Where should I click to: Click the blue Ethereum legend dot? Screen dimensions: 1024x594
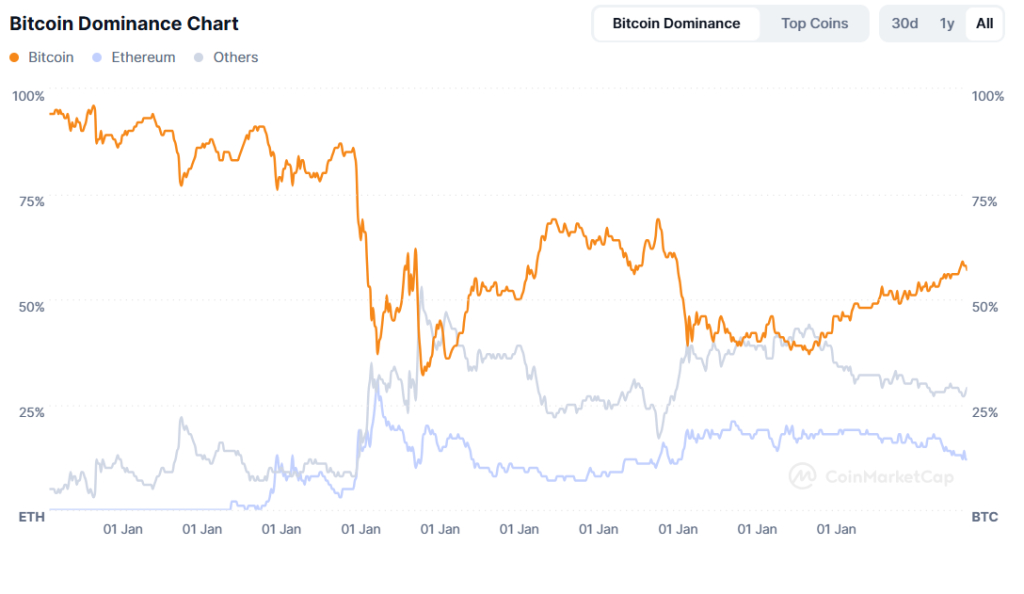click(x=97, y=57)
